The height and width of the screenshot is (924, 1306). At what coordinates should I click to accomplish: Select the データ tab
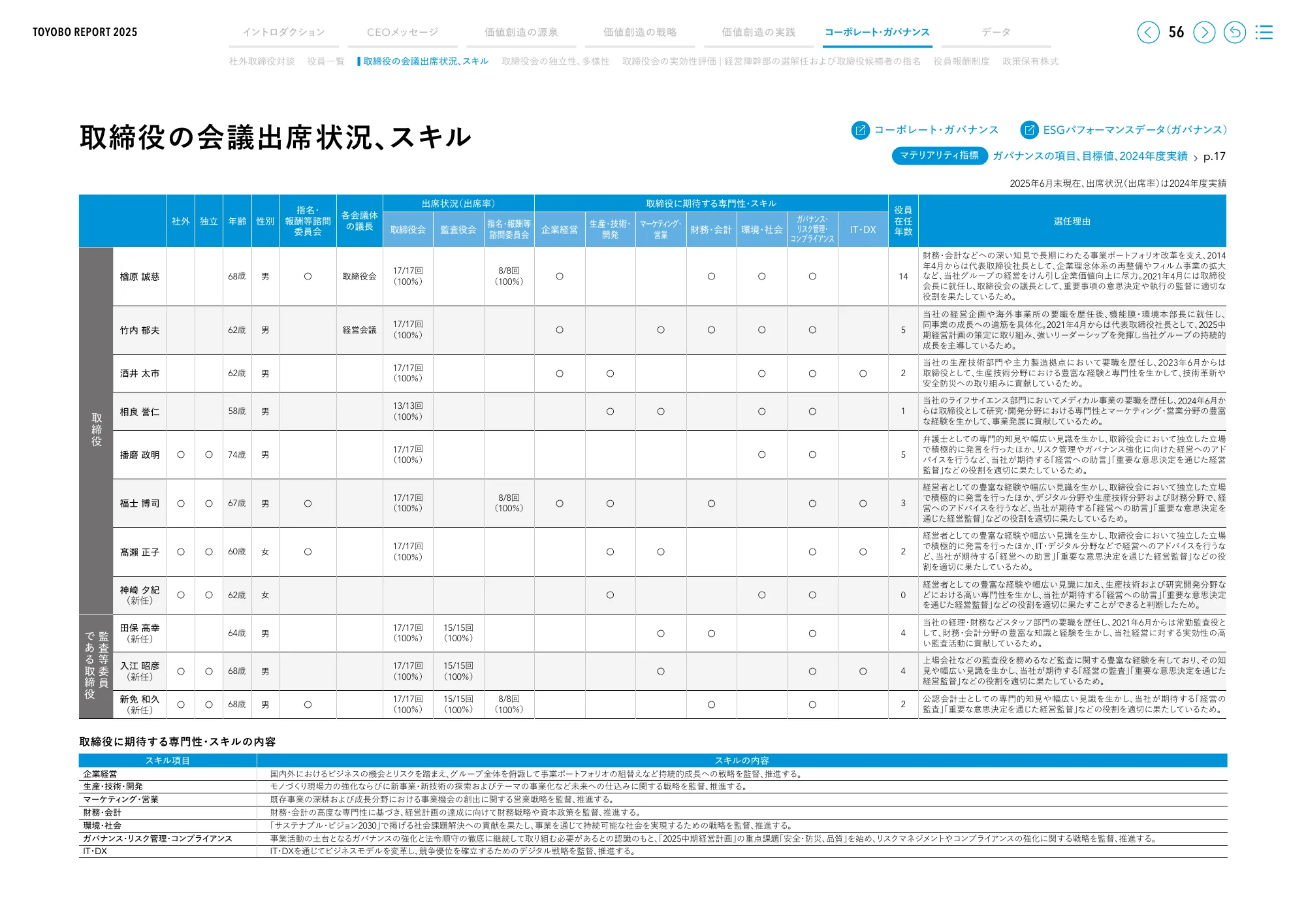(996, 32)
